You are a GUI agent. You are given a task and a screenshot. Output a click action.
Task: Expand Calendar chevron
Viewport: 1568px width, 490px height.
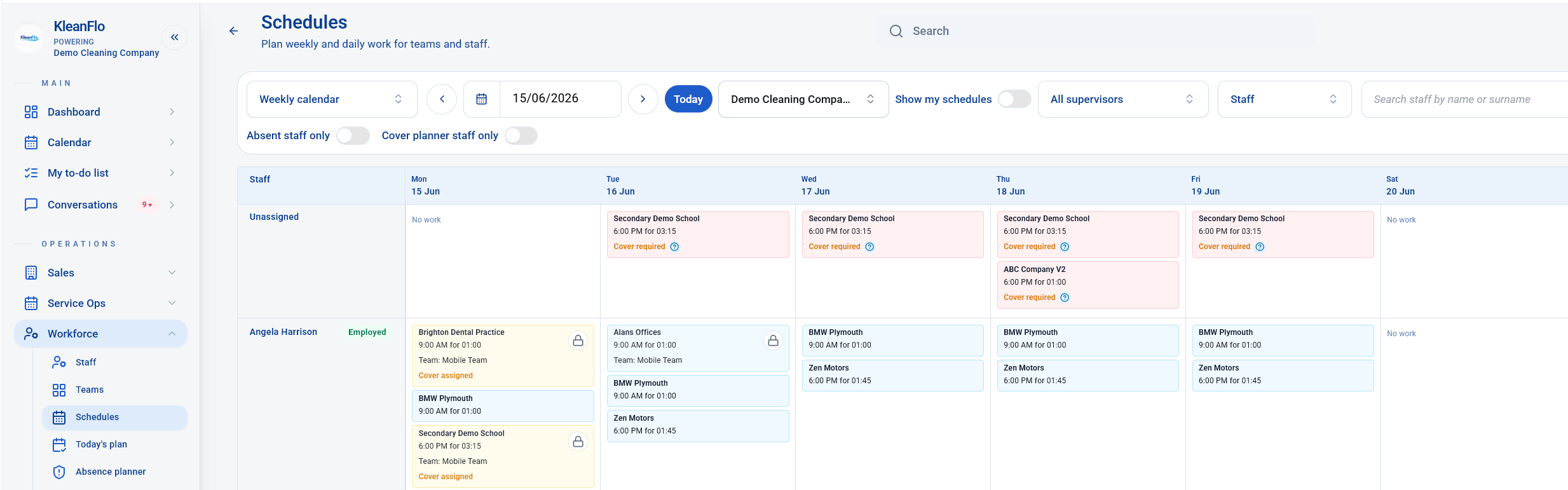pyautogui.click(x=172, y=142)
